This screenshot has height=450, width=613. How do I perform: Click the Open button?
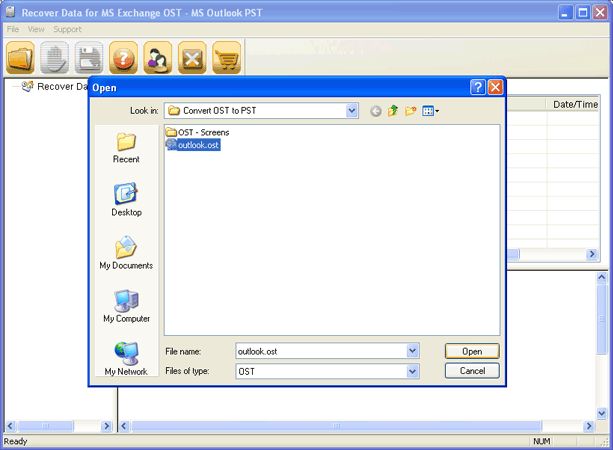click(472, 351)
